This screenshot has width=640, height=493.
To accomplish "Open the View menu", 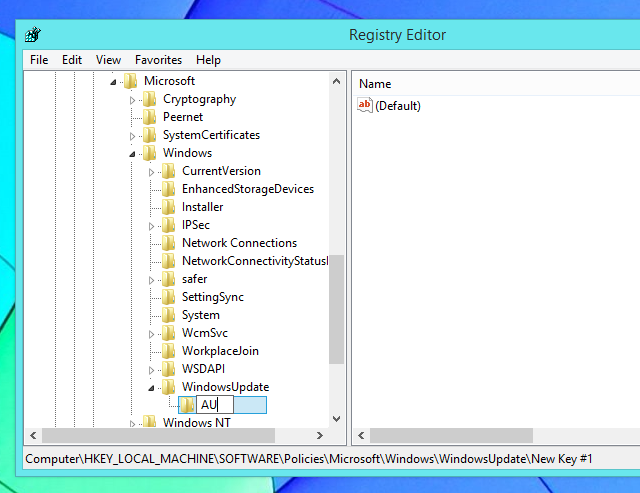I will tap(108, 60).
